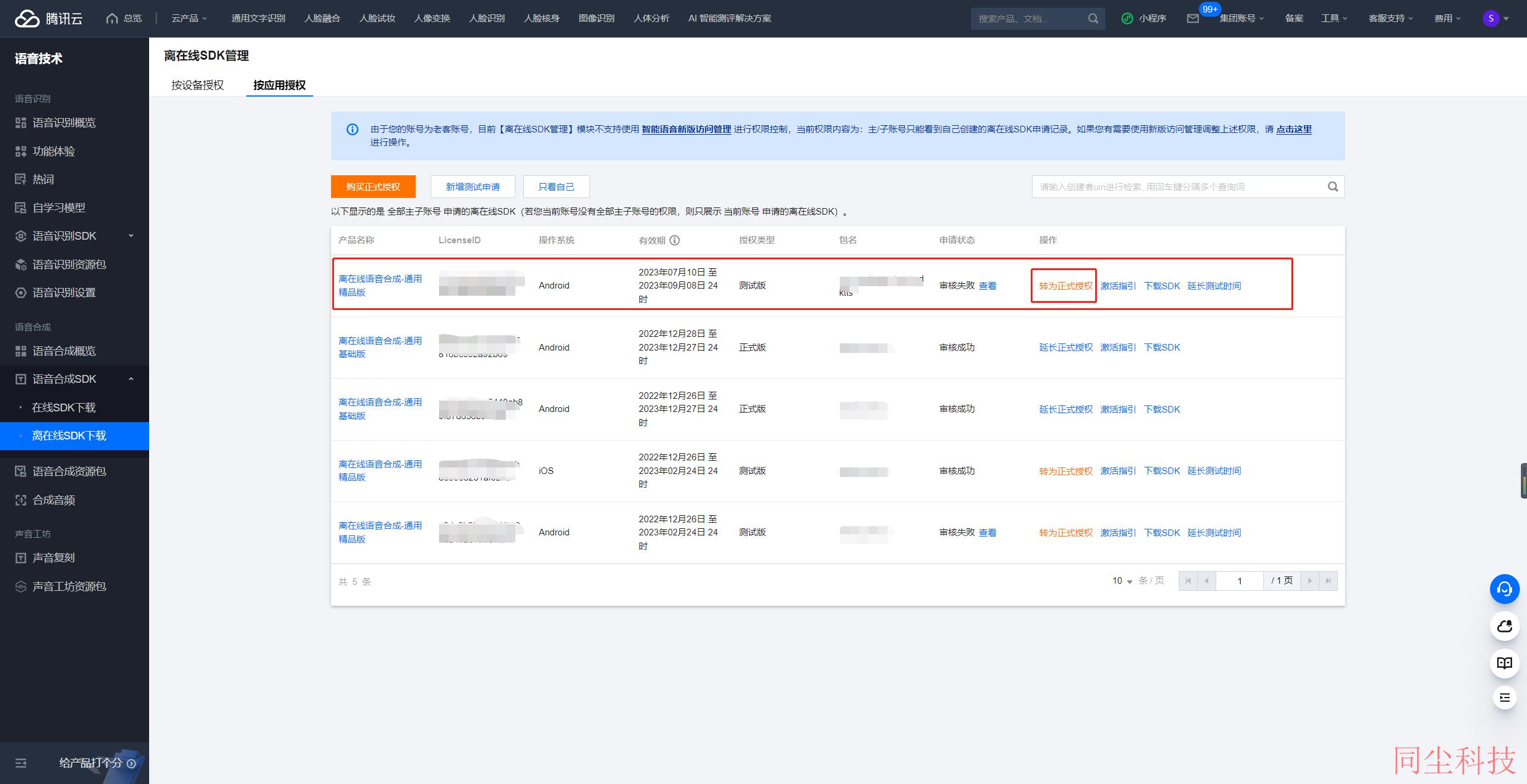Go to last page in pagination
This screenshot has height=784, width=1527.
(1328, 581)
